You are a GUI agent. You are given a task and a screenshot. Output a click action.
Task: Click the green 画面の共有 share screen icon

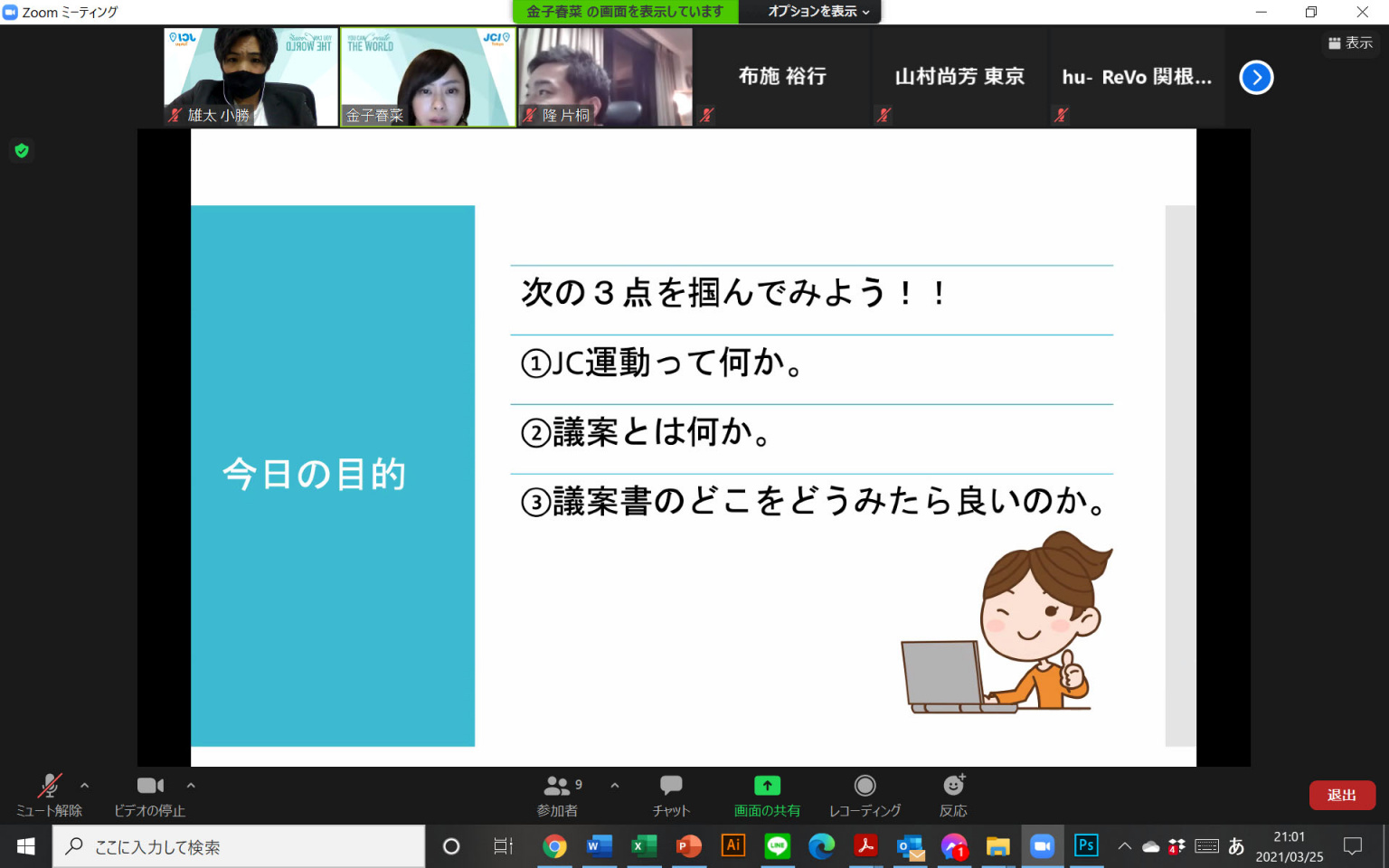767,786
